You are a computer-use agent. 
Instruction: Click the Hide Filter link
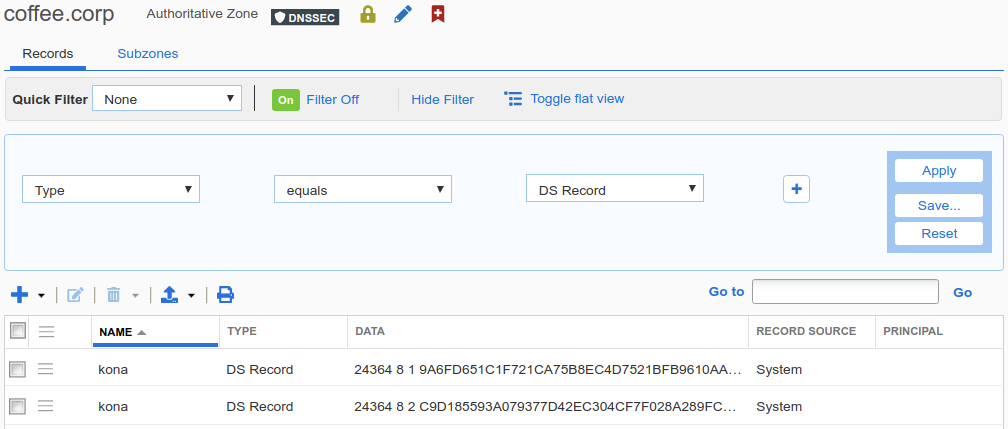pos(442,100)
